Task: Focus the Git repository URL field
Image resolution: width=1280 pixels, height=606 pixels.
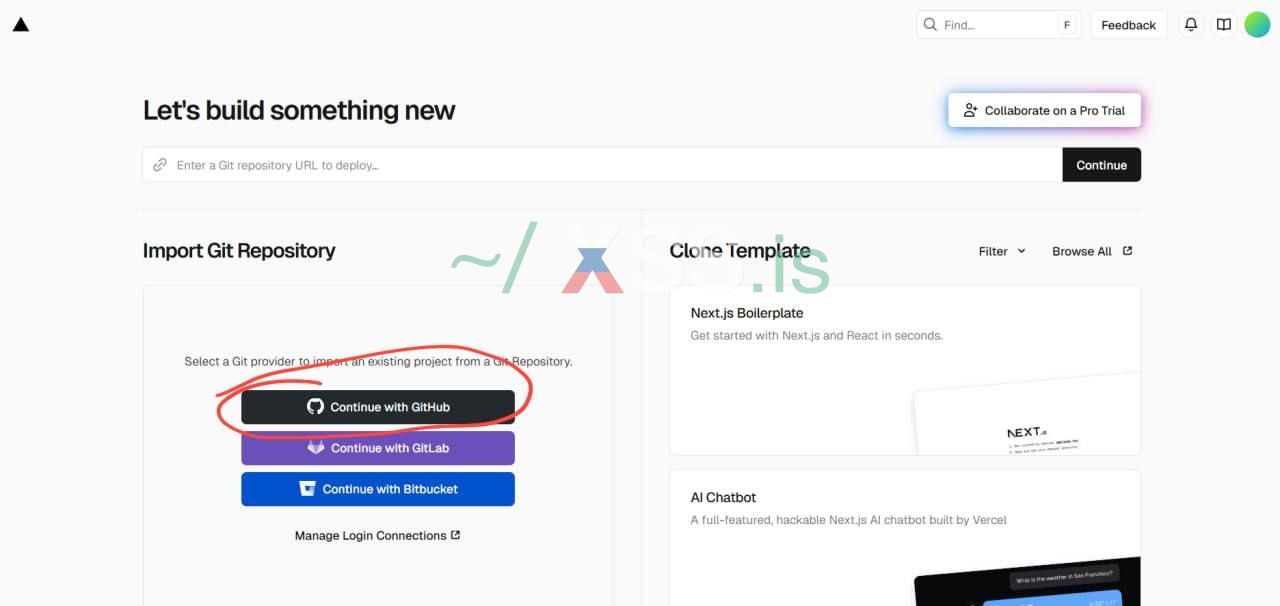Action: tap(600, 165)
